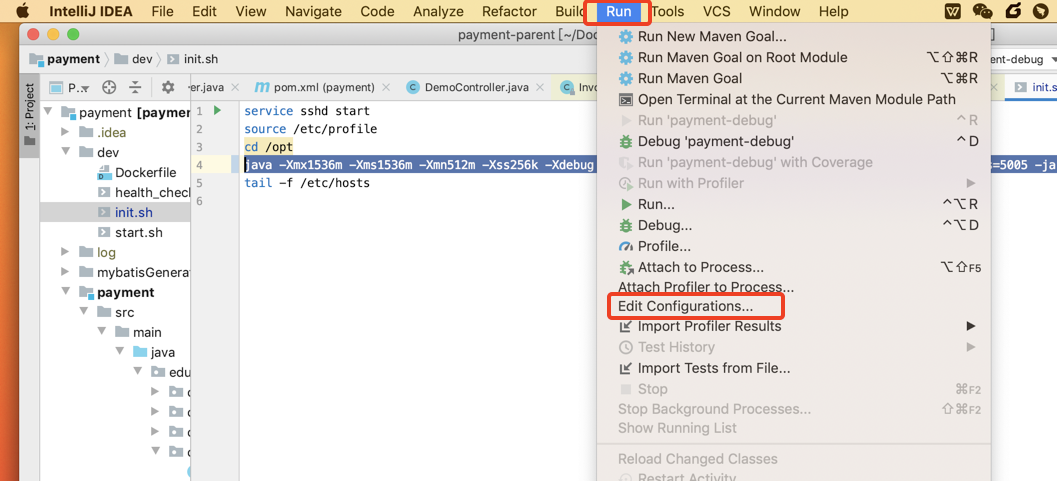Choose Run Maven Goal on Root Module
The image size is (1057, 481).
793,57
